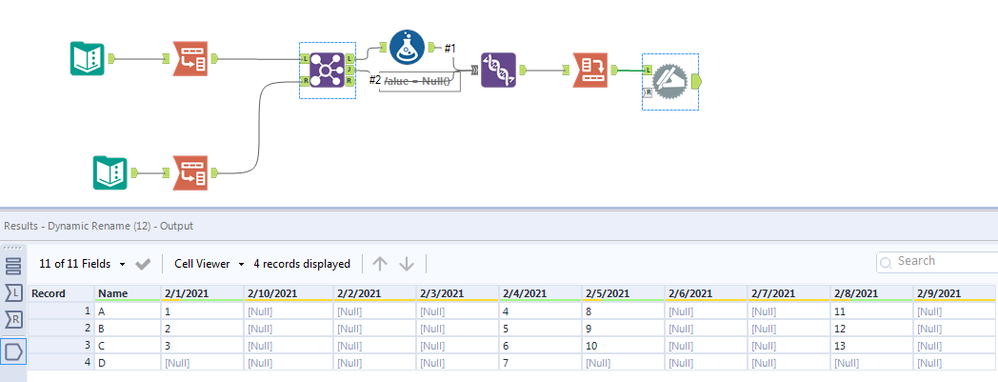Click the Results Search field
Screen dimensions: 998x382
pos(937,261)
